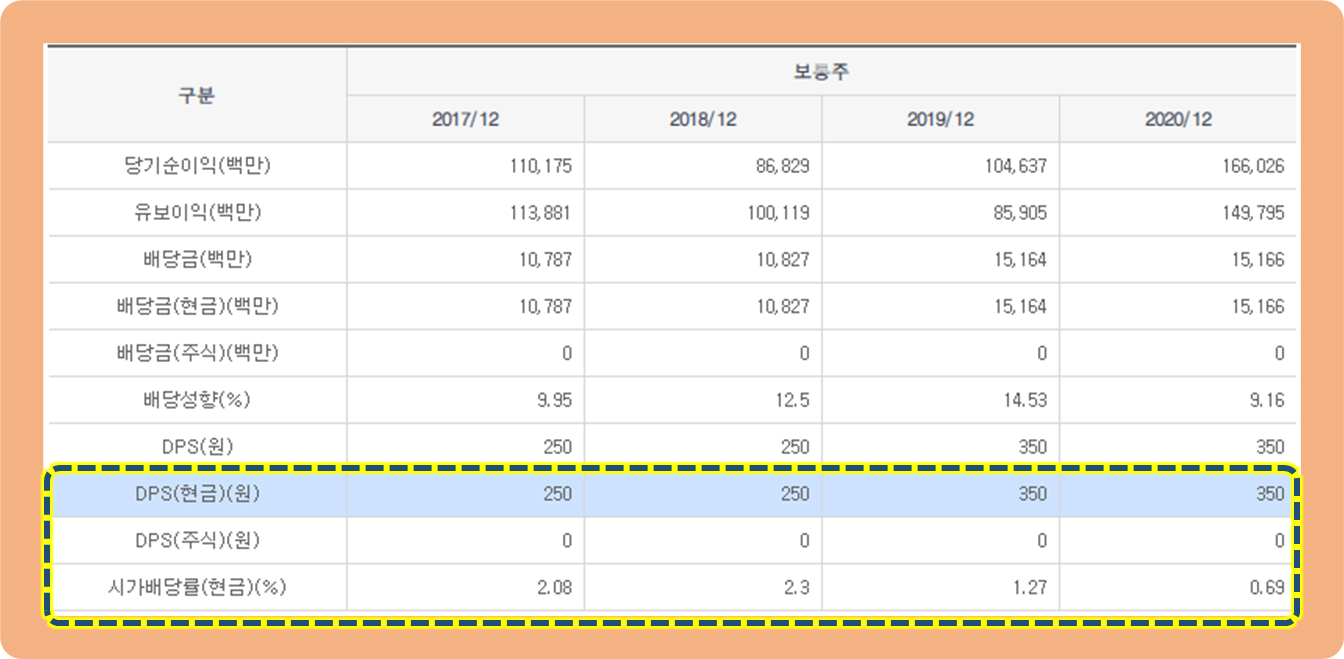Click 15,164 in the 배당금(현금)(백만) row
Viewport: 1344px width, 659px height.
(x=1020, y=307)
